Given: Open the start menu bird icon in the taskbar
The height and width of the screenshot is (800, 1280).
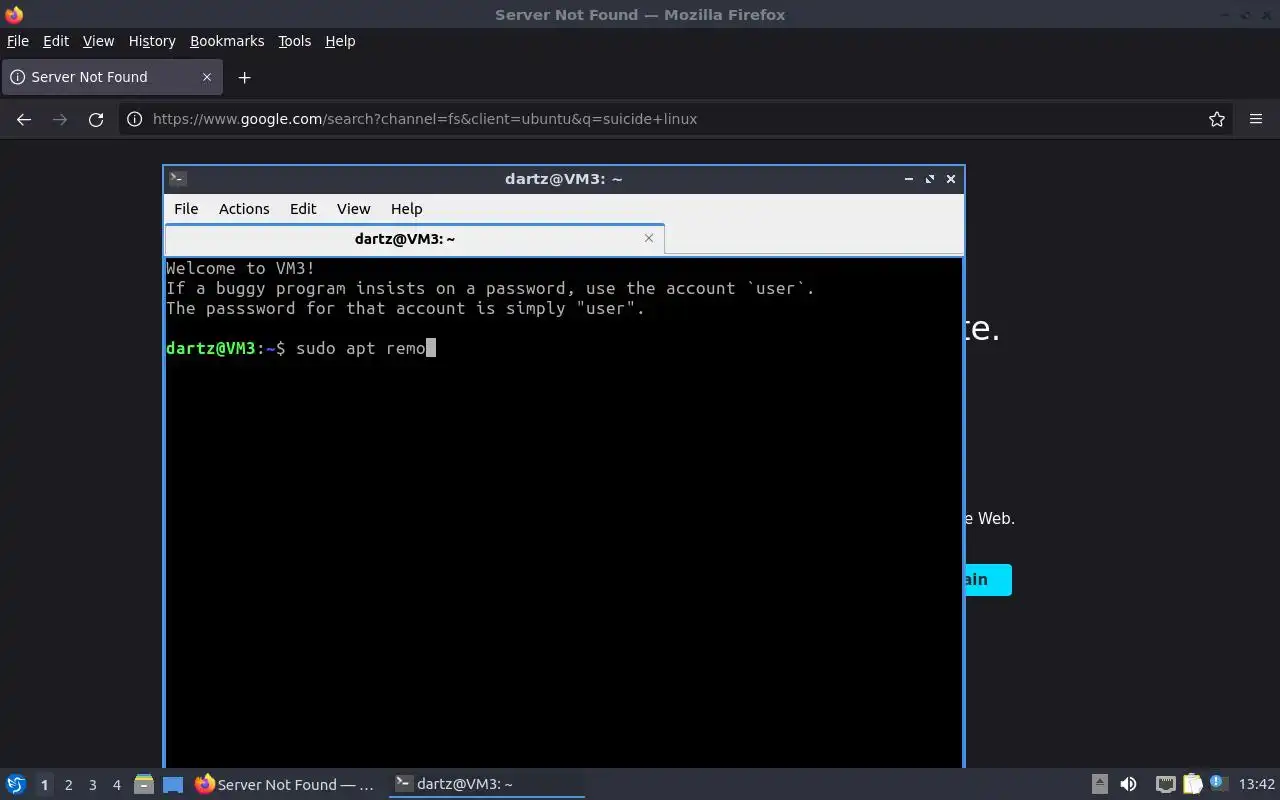Looking at the screenshot, I should [x=16, y=785].
